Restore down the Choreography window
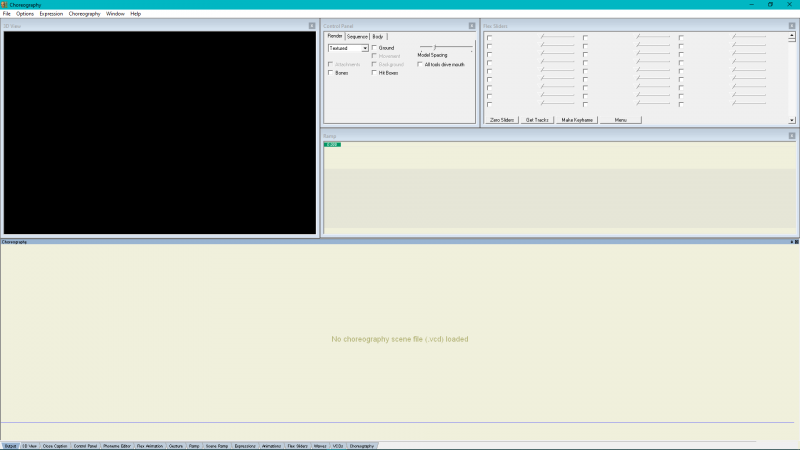800x450 pixels. [770, 4]
